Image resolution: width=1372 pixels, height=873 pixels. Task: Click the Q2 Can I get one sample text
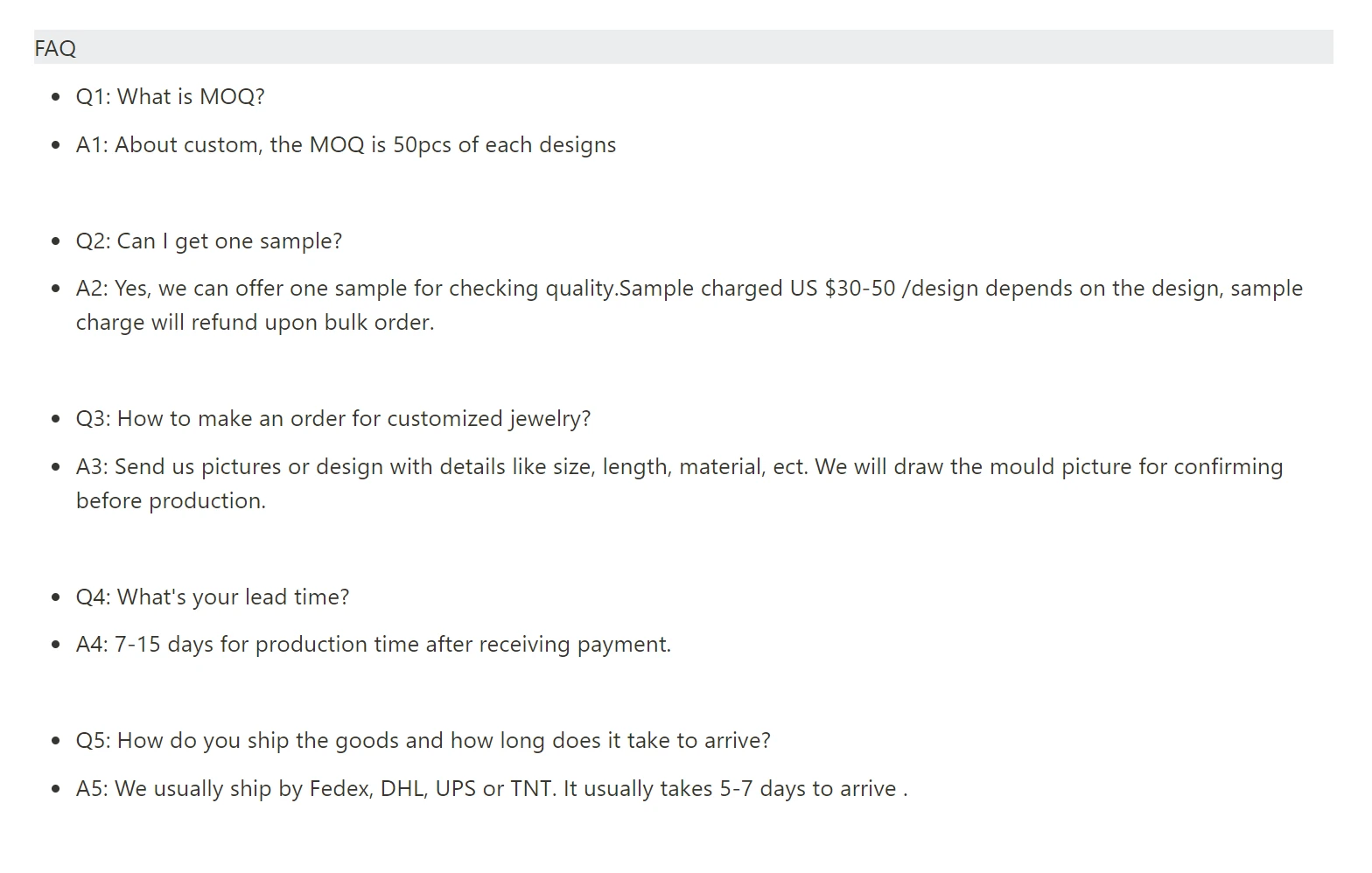coord(208,241)
